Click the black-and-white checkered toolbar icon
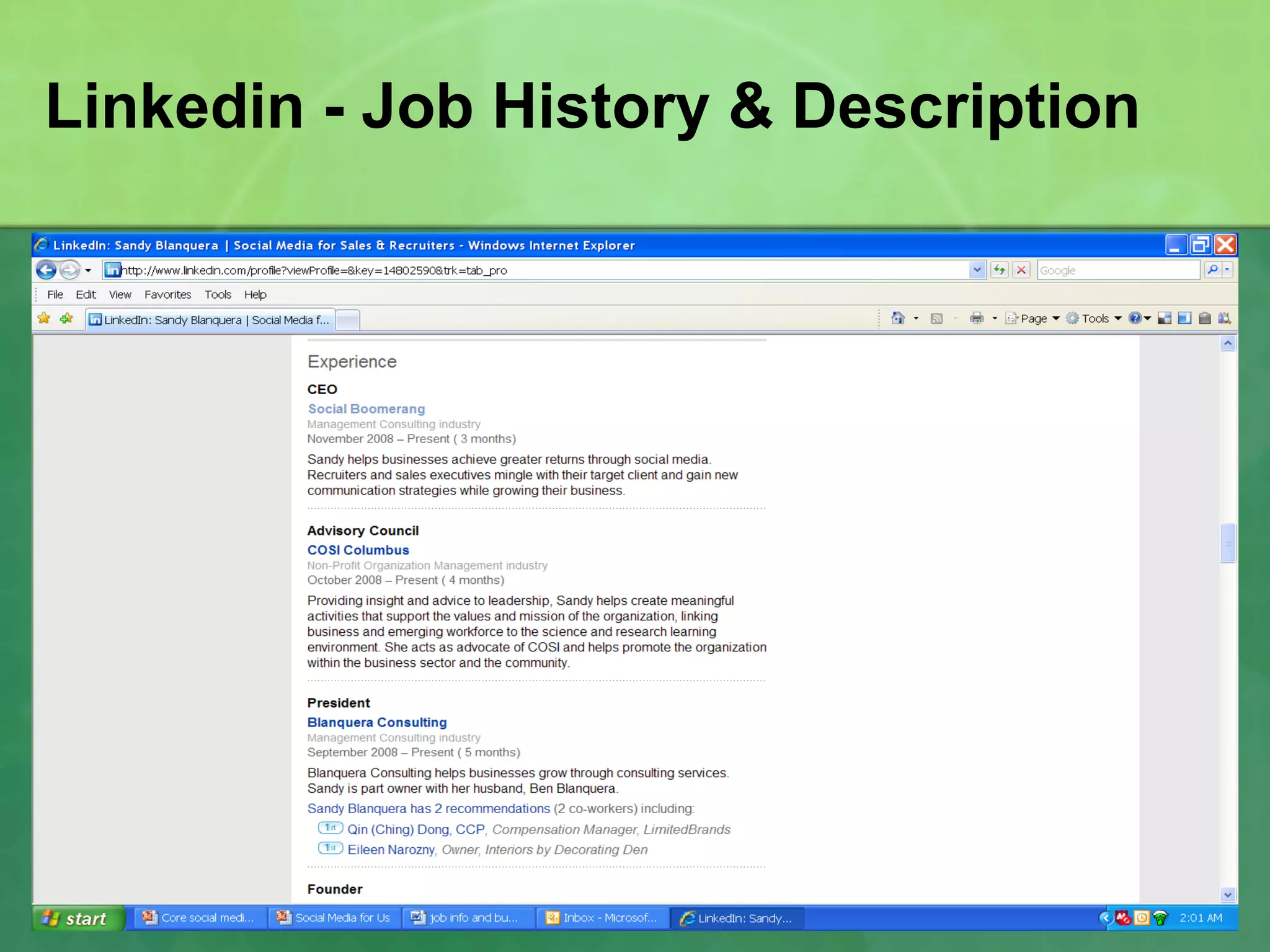Viewport: 1270px width, 952px height. (1165, 319)
